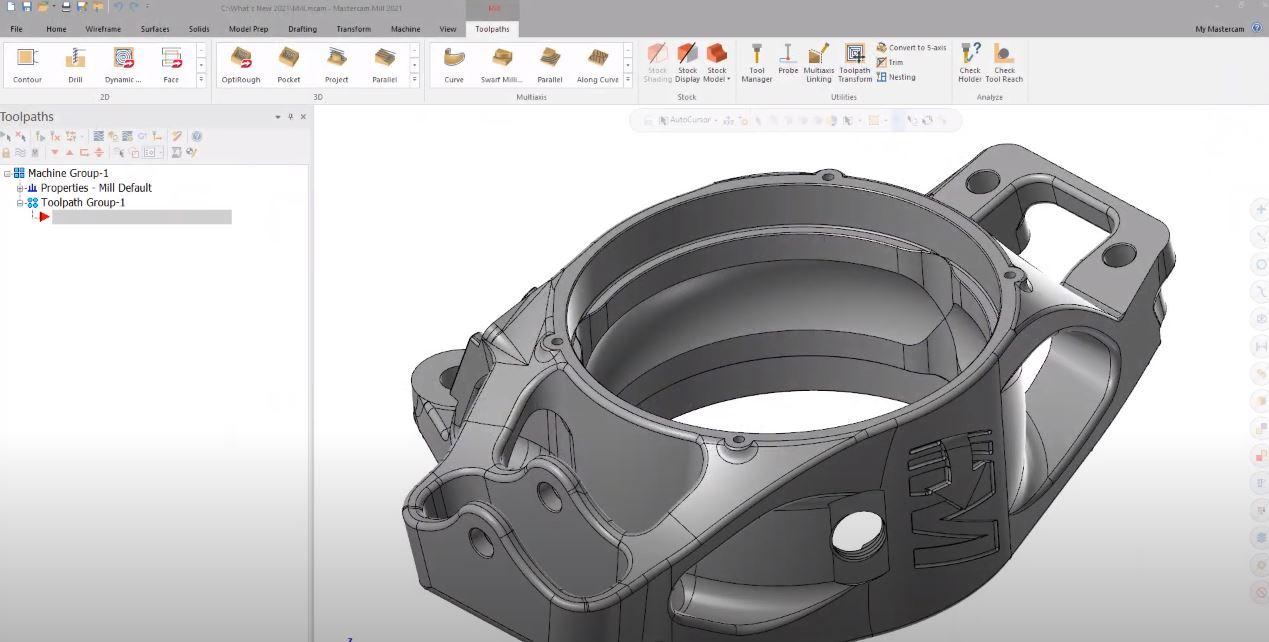Select the Face 2D toolpath
This screenshot has width=1269, height=642.
171,65
